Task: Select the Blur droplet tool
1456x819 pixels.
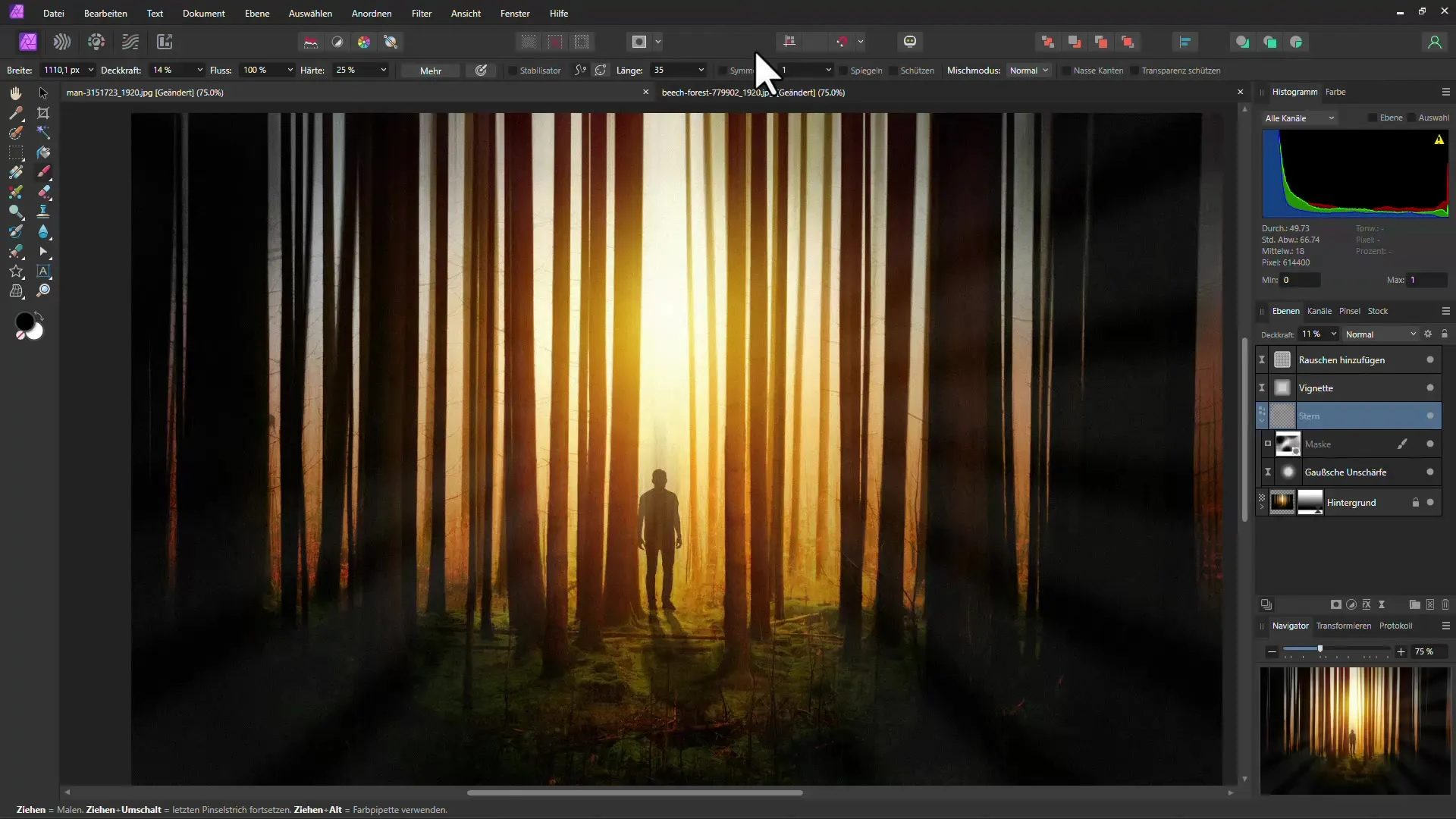Action: tap(43, 231)
